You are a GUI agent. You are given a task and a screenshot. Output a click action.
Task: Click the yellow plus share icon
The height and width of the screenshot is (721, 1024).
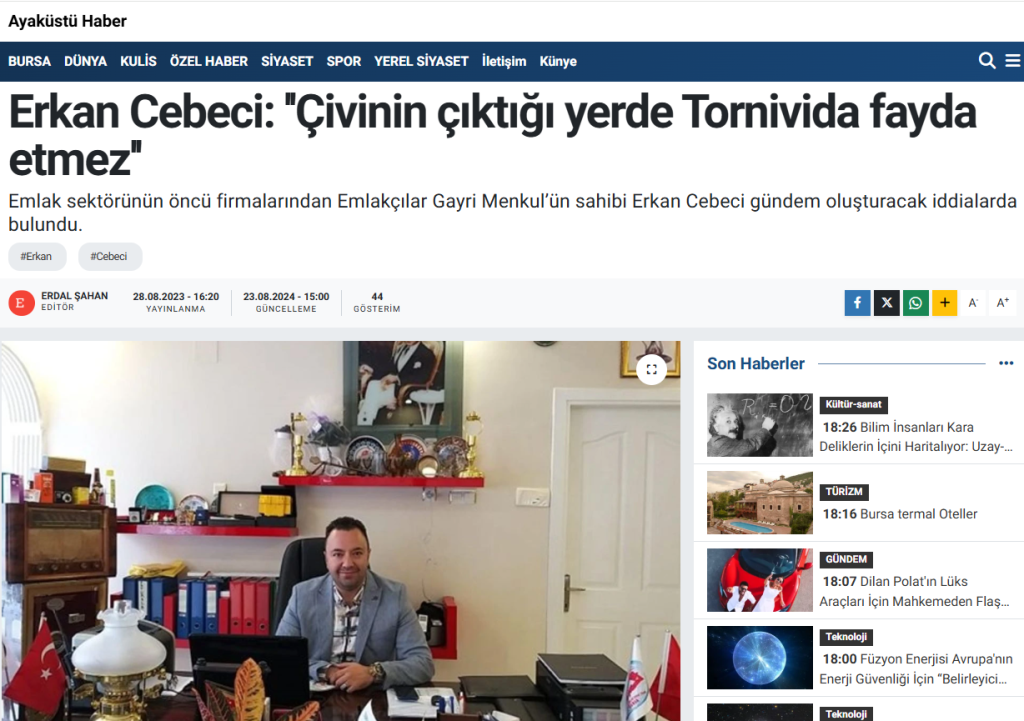[944, 303]
